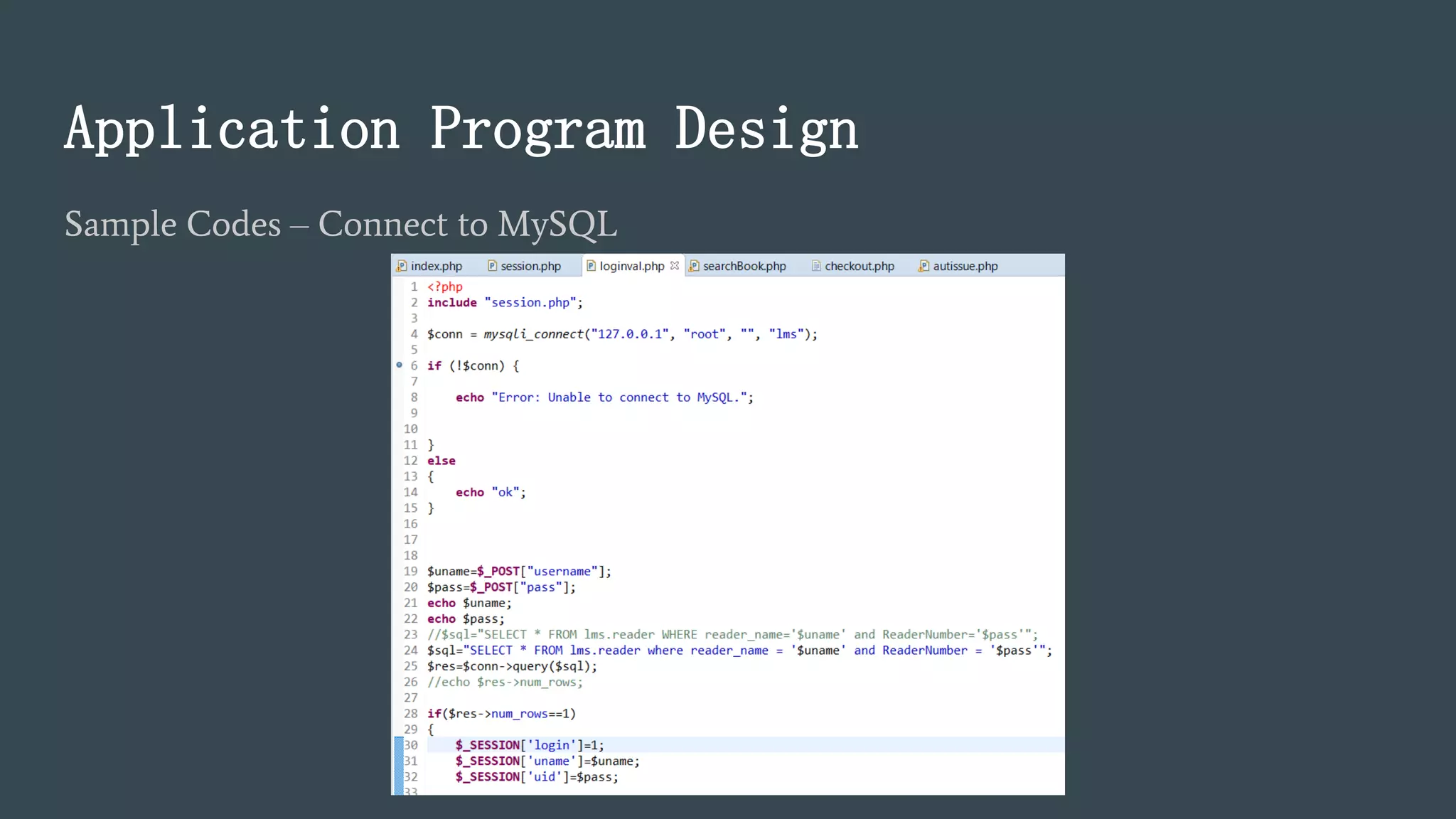Close the loginval.php tab
1456x819 pixels.
pyautogui.click(x=674, y=265)
